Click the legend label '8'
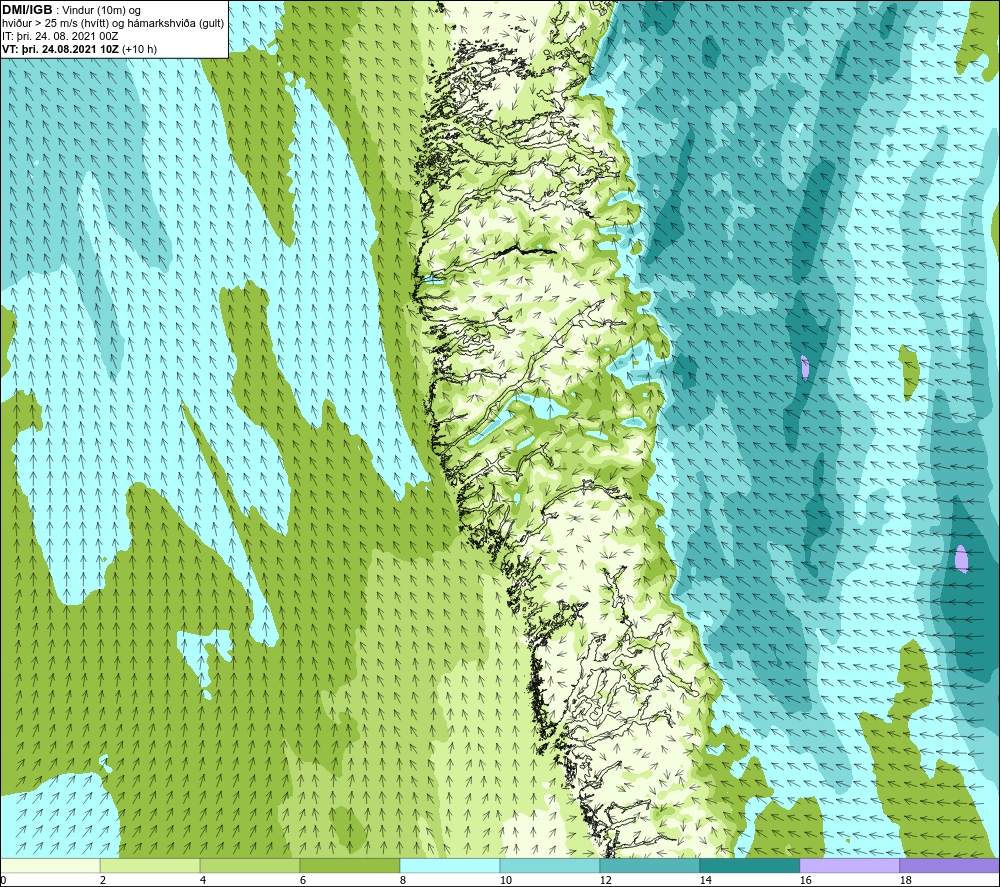This screenshot has height=887, width=1000. point(402,880)
